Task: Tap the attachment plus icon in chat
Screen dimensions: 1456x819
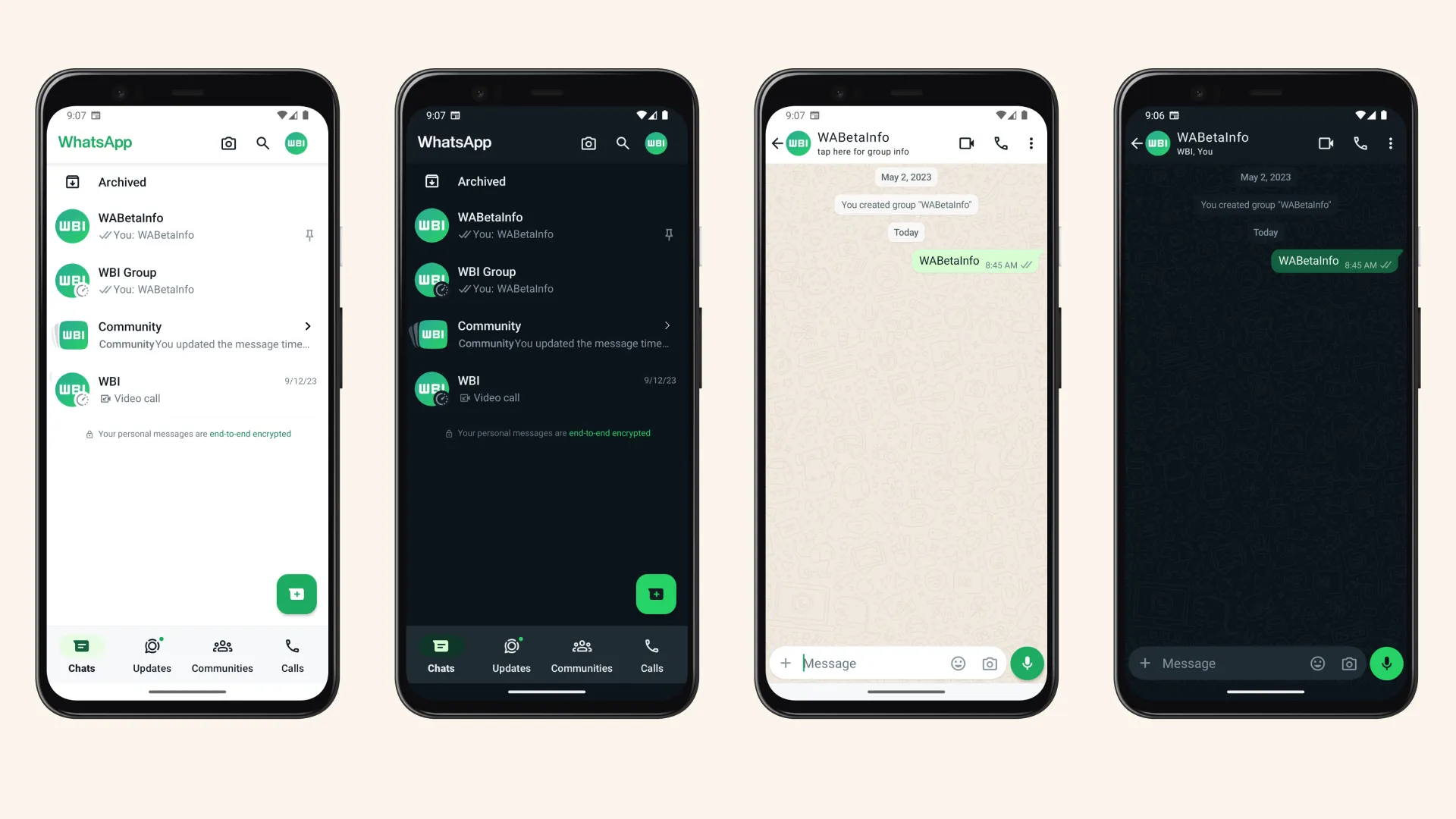Action: pyautogui.click(x=786, y=663)
